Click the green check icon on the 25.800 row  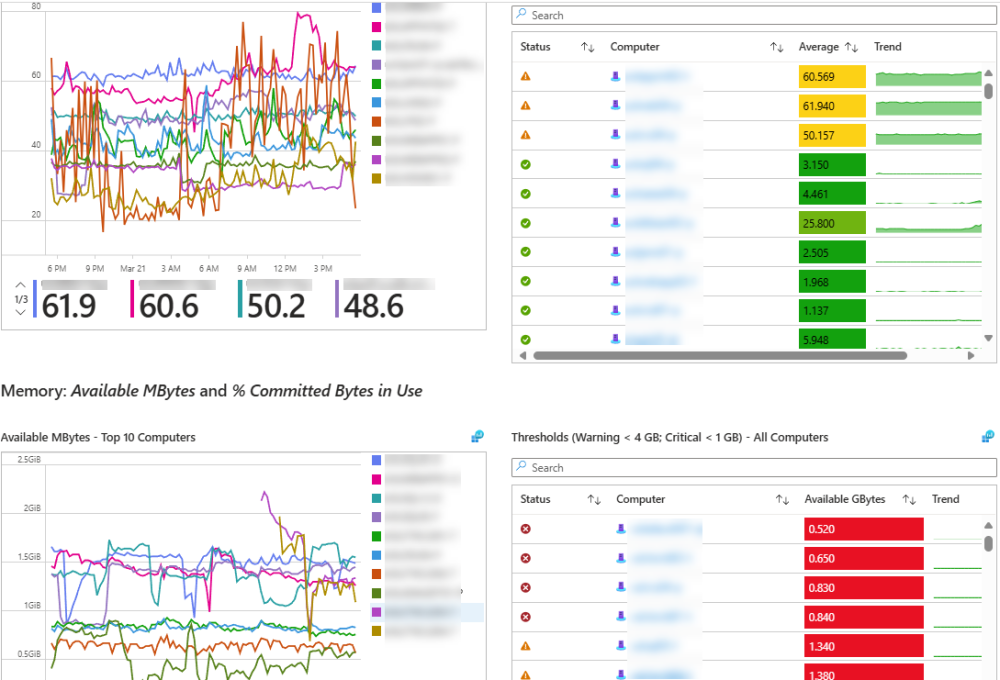pyautogui.click(x=525, y=222)
